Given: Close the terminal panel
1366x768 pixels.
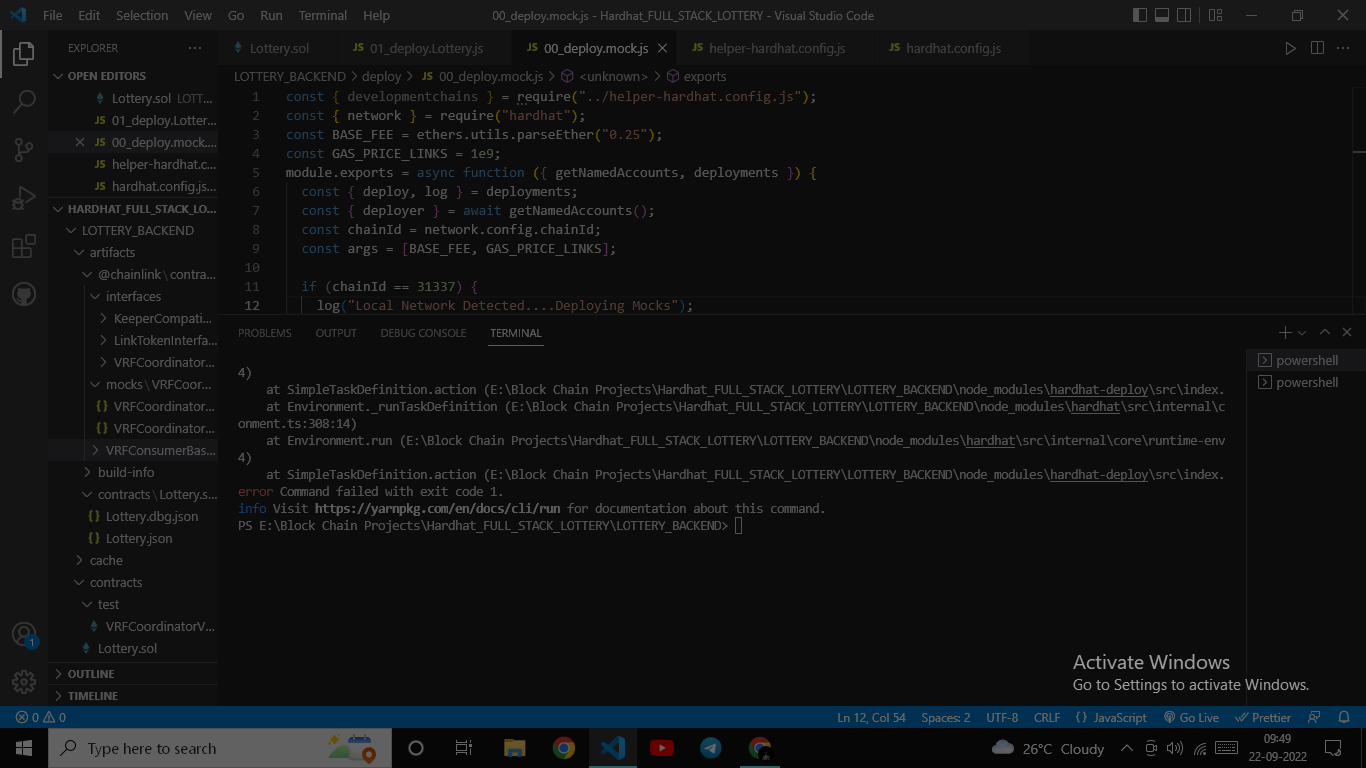Looking at the screenshot, I should tap(1347, 333).
